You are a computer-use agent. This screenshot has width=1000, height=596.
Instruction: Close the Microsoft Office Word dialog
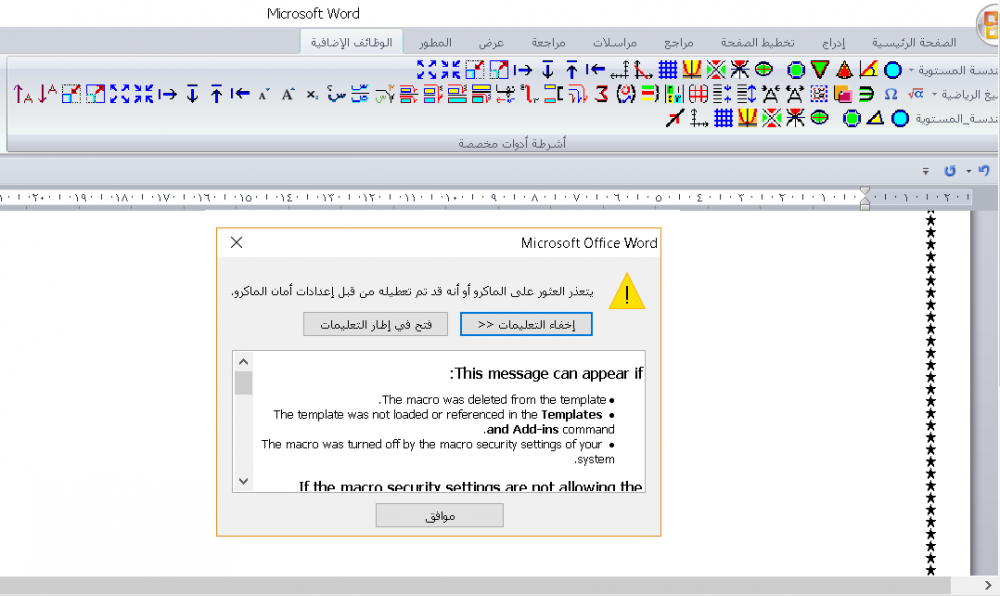[x=237, y=242]
